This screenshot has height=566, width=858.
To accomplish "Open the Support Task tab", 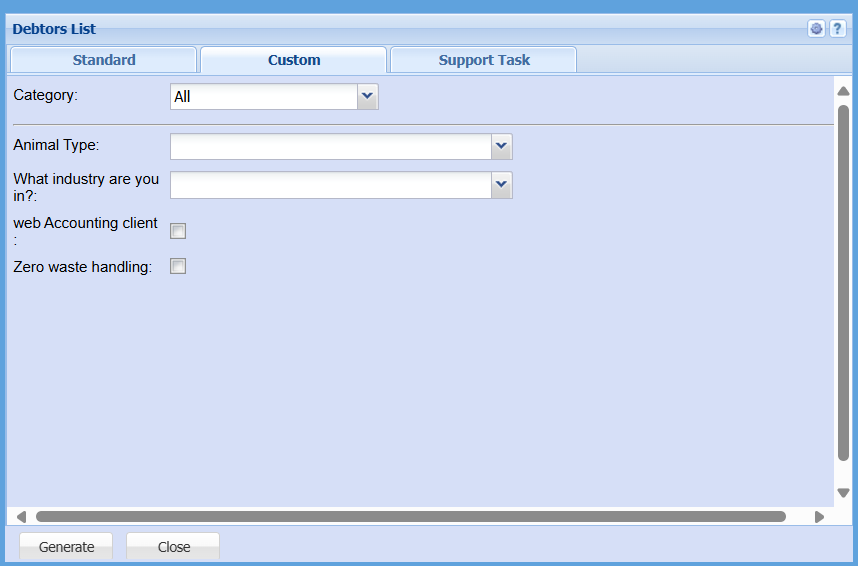I will (x=484, y=60).
